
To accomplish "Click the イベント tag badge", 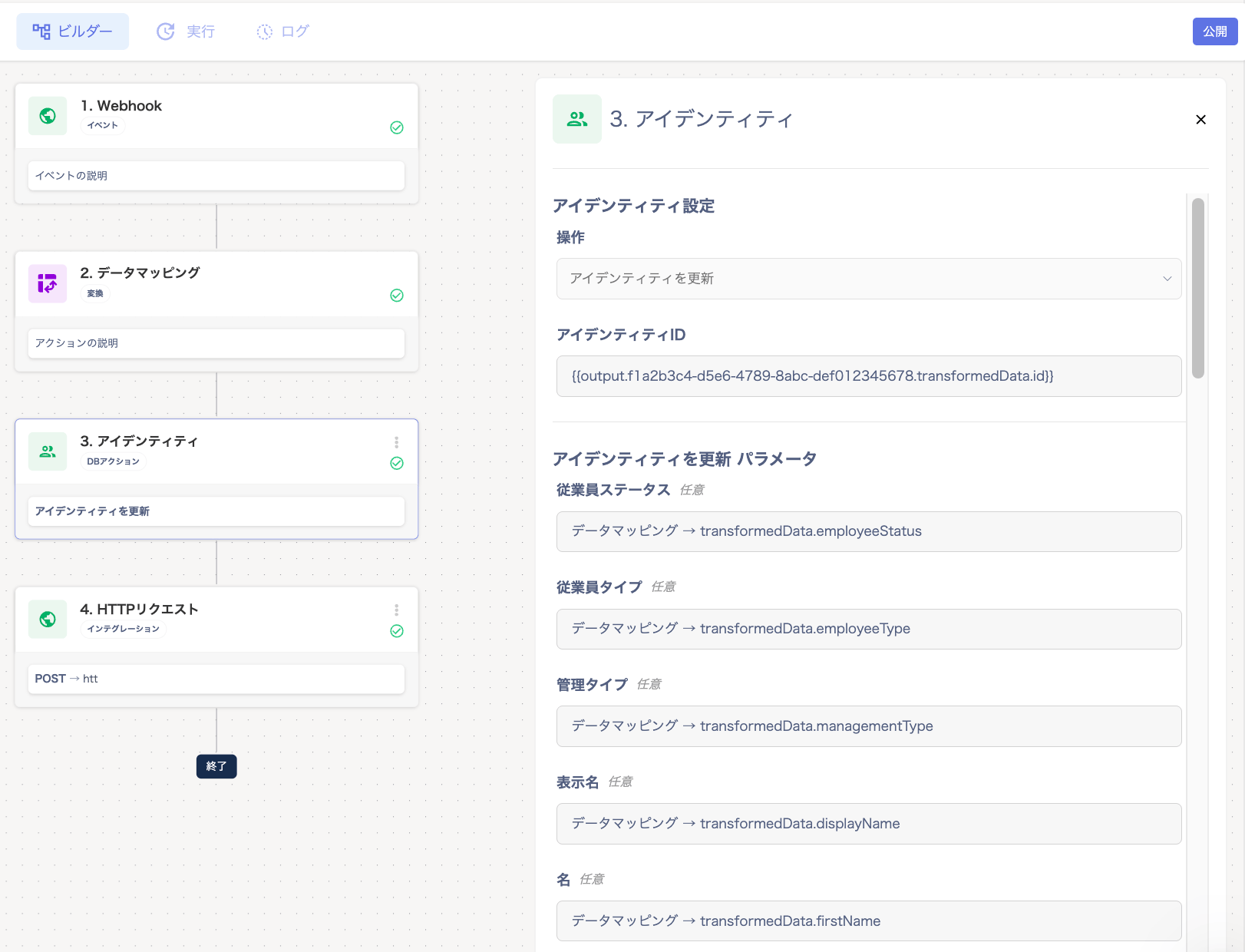I will coord(103,125).
